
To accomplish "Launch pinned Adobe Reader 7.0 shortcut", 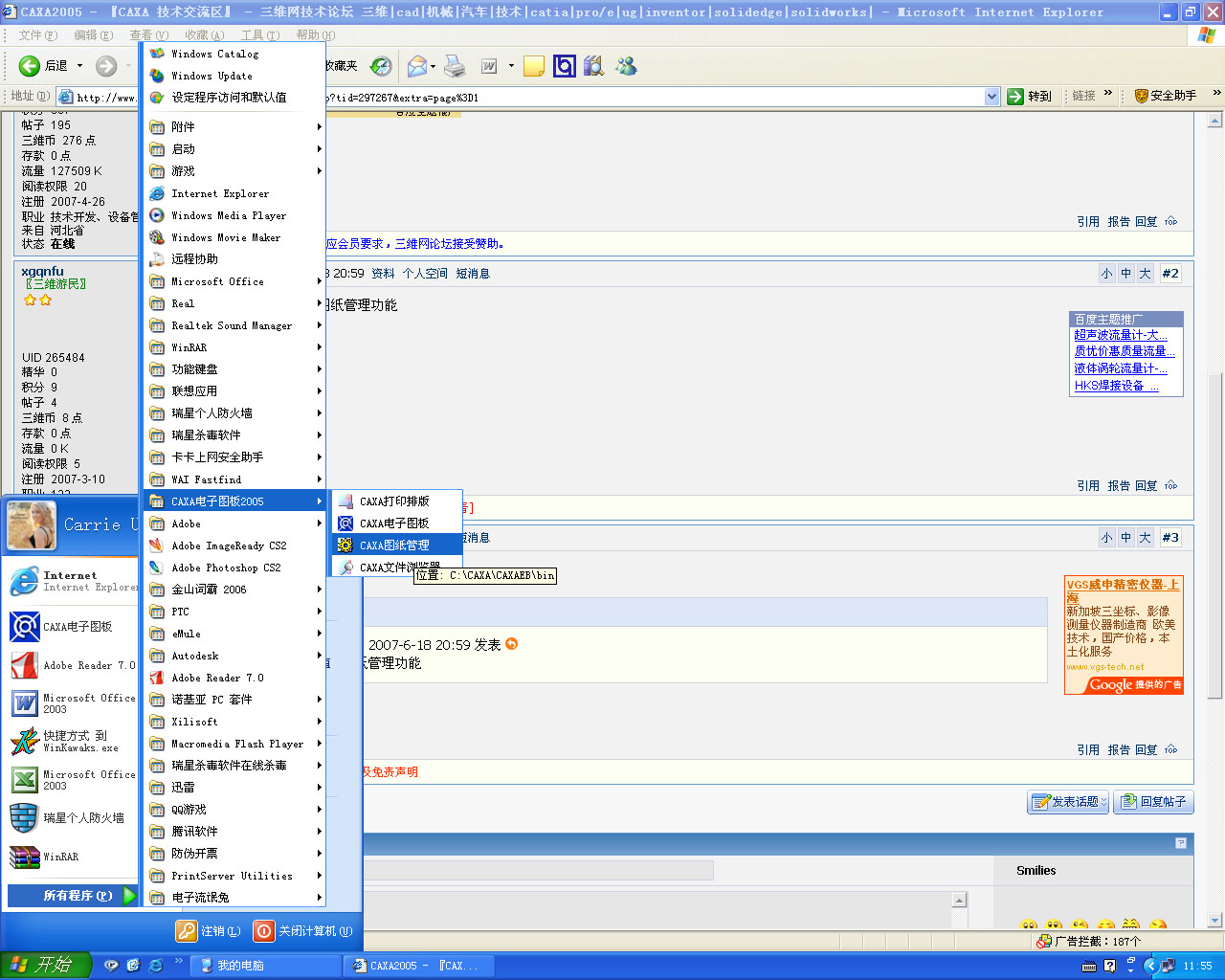I will pyautogui.click(x=71, y=665).
